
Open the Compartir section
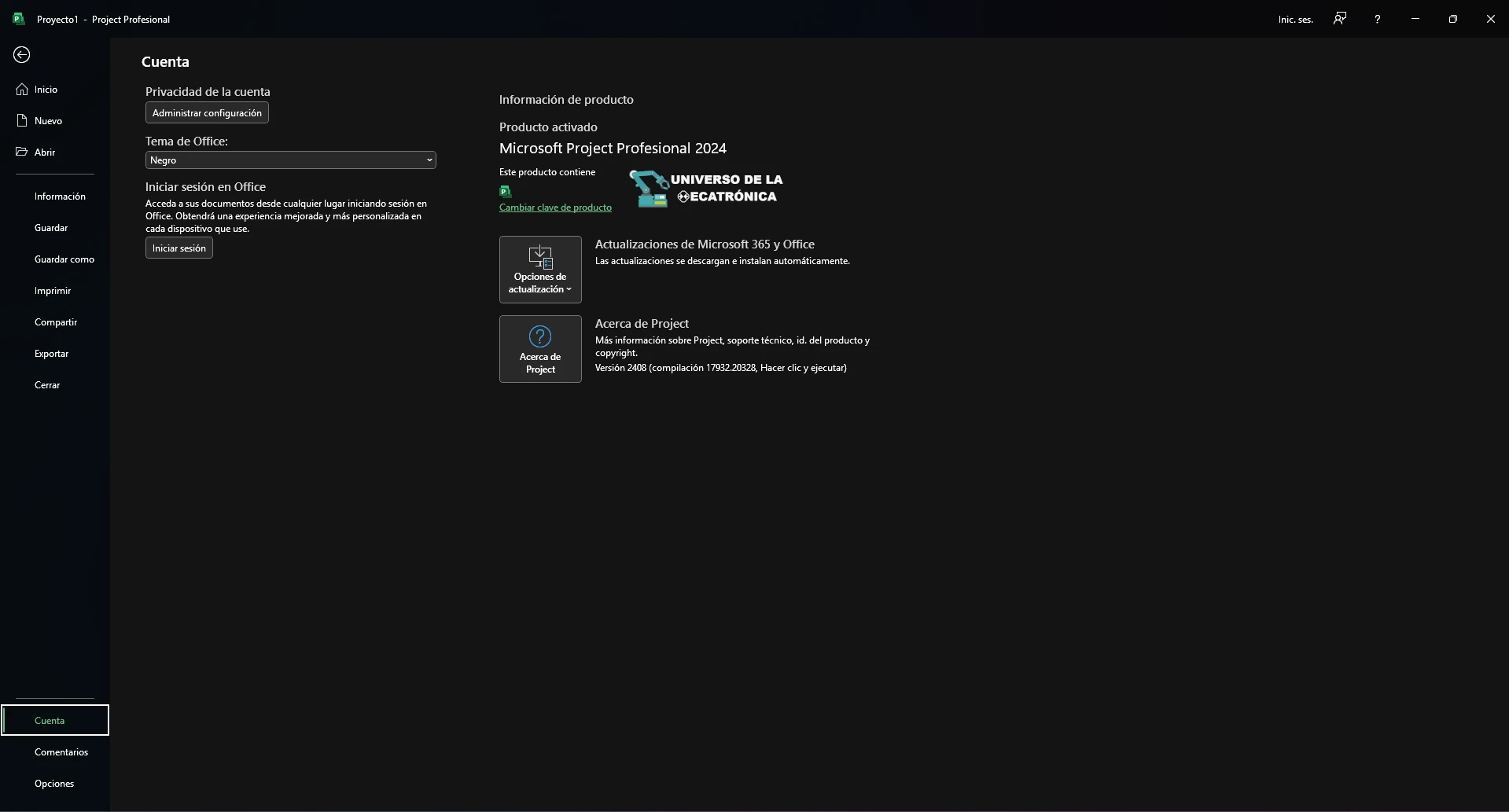coord(55,322)
